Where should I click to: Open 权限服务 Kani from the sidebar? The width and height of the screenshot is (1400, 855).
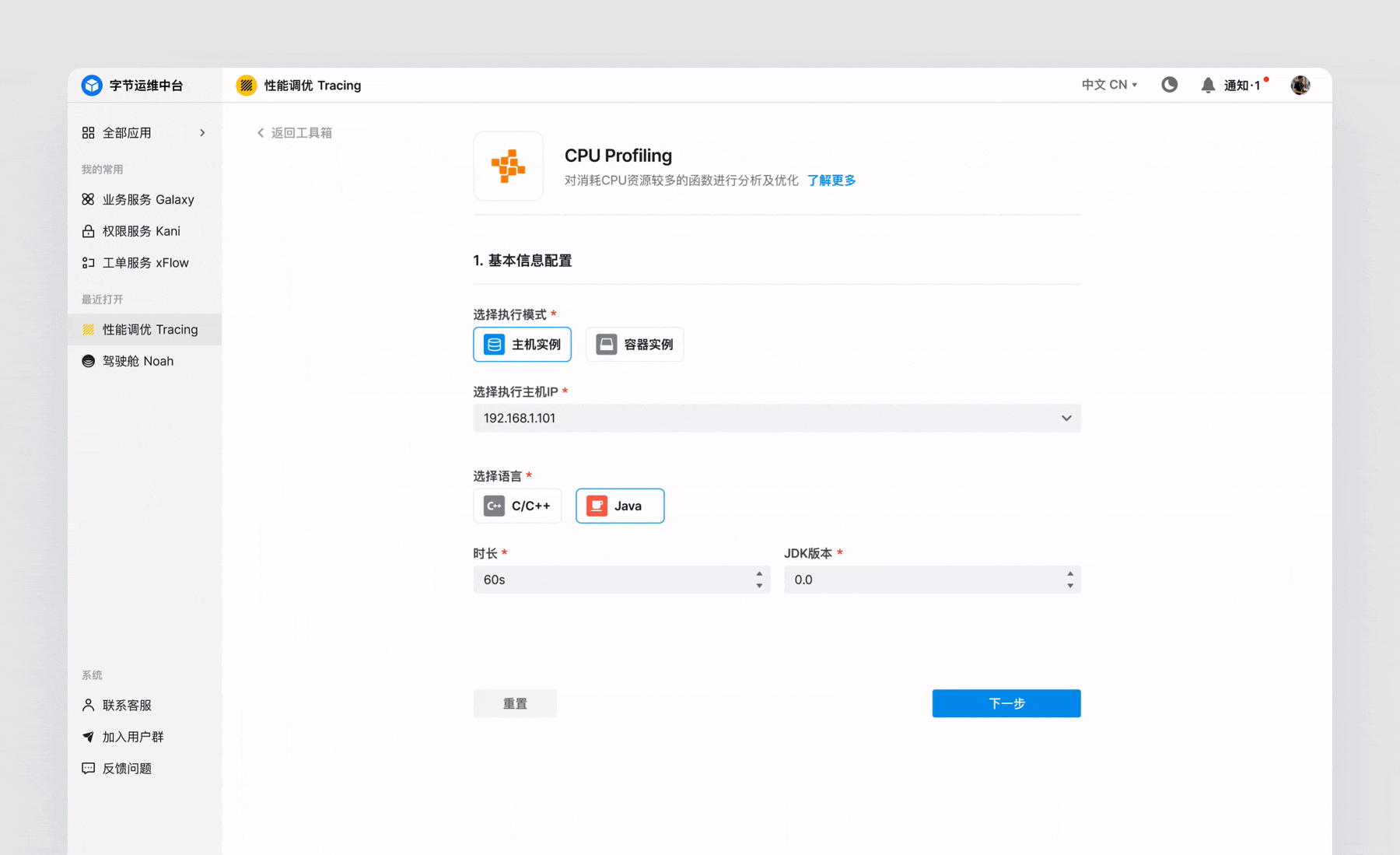(88, 230)
